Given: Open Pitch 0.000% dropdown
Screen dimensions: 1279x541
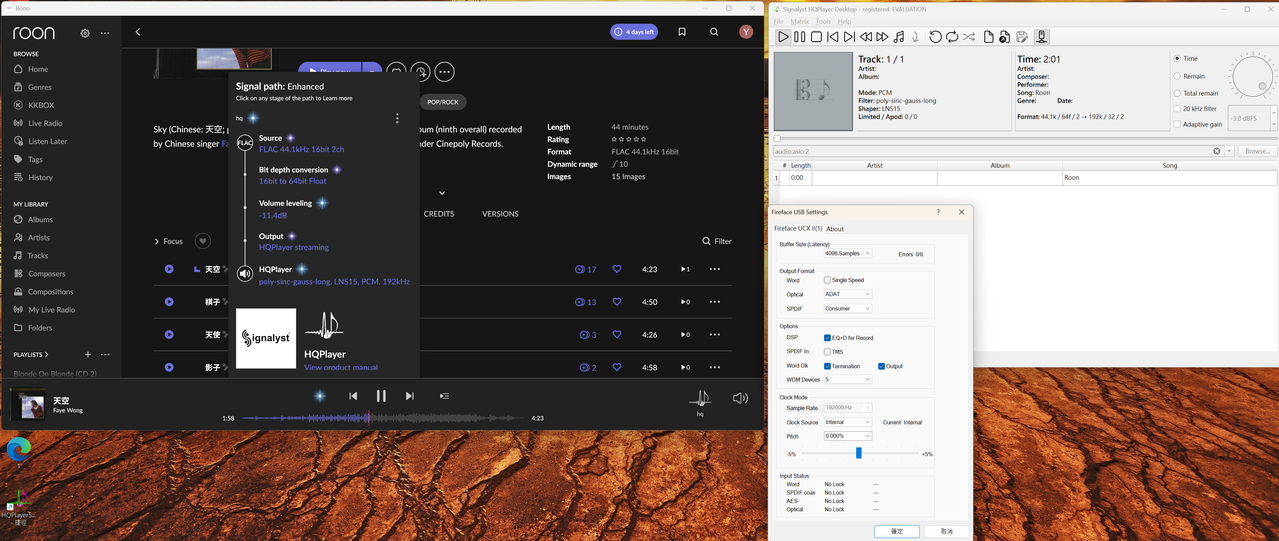Looking at the screenshot, I should (x=847, y=436).
